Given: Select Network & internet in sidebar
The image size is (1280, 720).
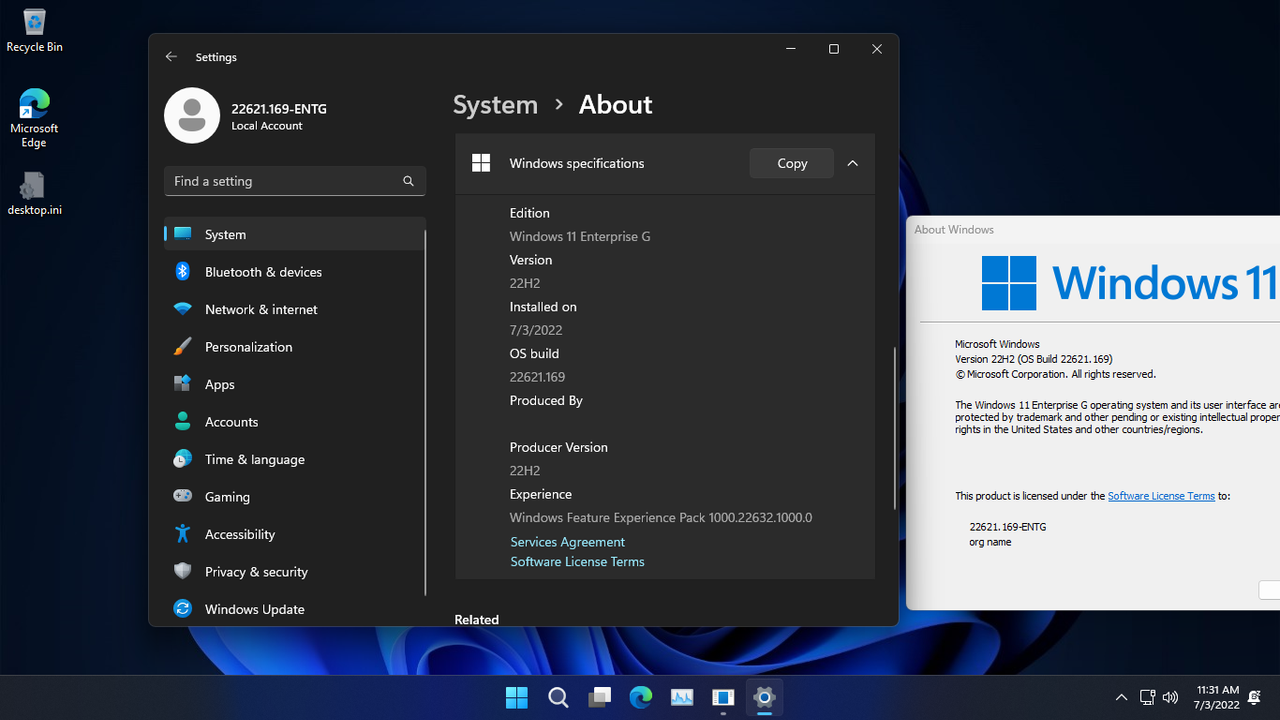Looking at the screenshot, I should 261,310.
